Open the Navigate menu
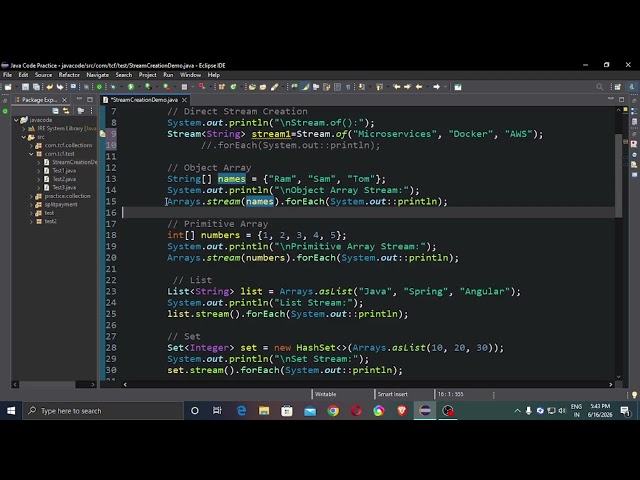Screen dimensions: 640x480 [x=98, y=75]
